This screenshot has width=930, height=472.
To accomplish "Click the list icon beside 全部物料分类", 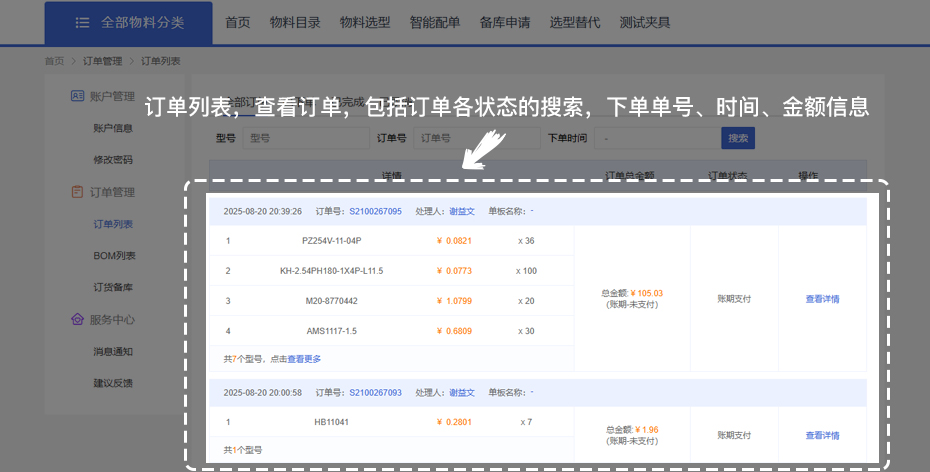I will [x=82, y=23].
